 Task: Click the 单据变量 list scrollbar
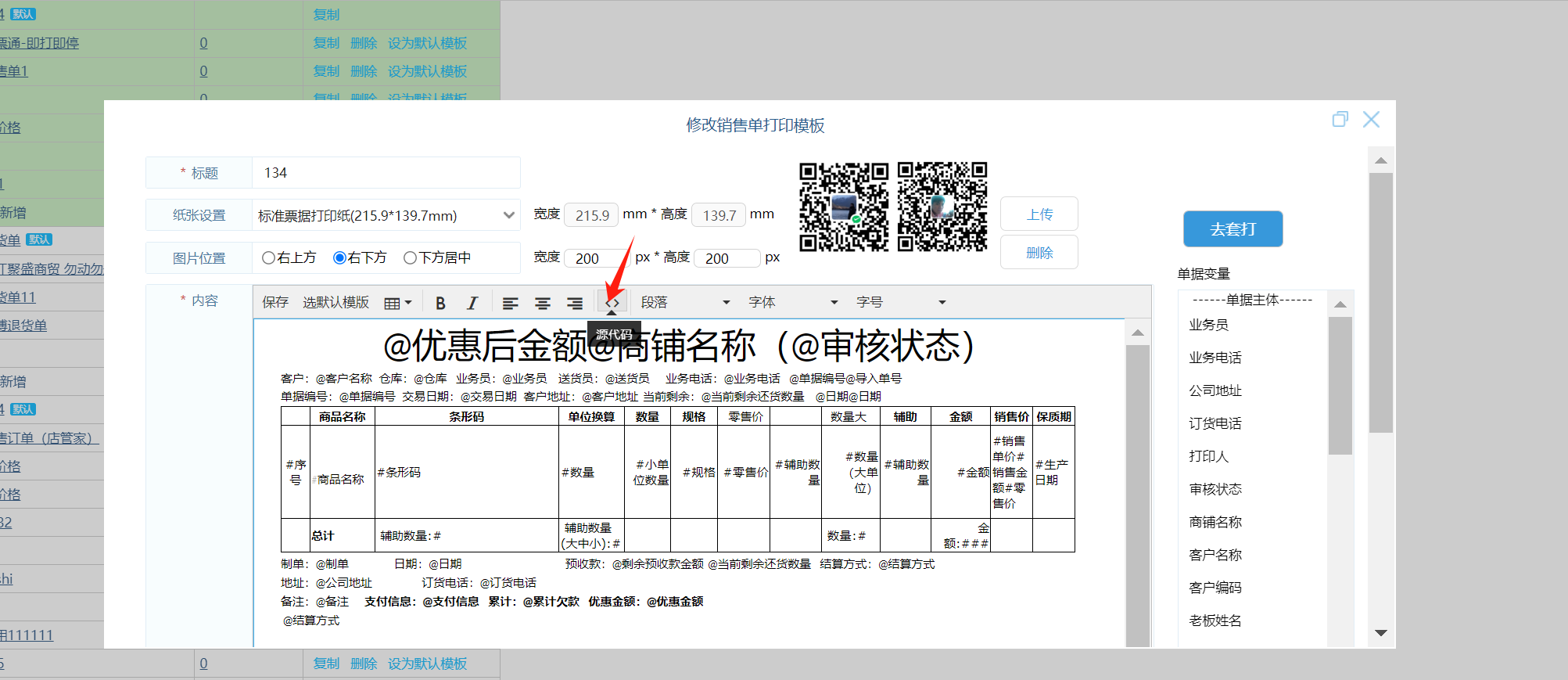point(1340,385)
